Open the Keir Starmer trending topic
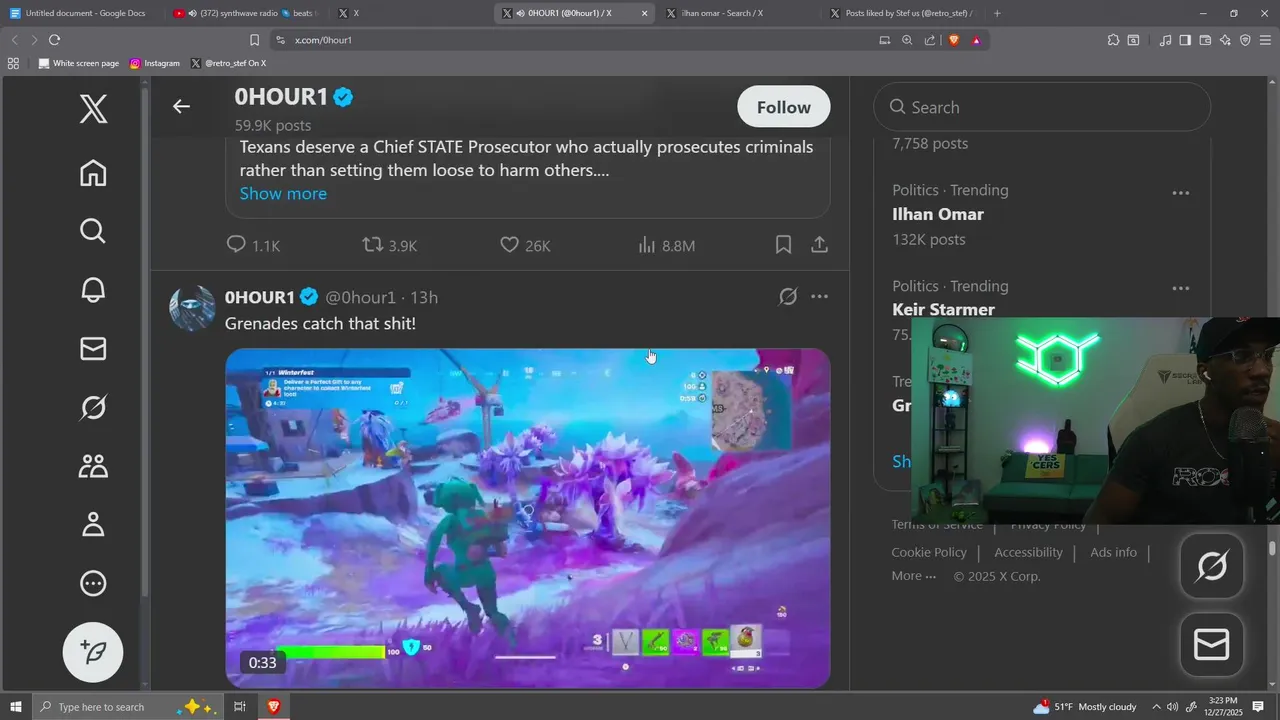Image resolution: width=1280 pixels, height=720 pixels. tap(943, 310)
